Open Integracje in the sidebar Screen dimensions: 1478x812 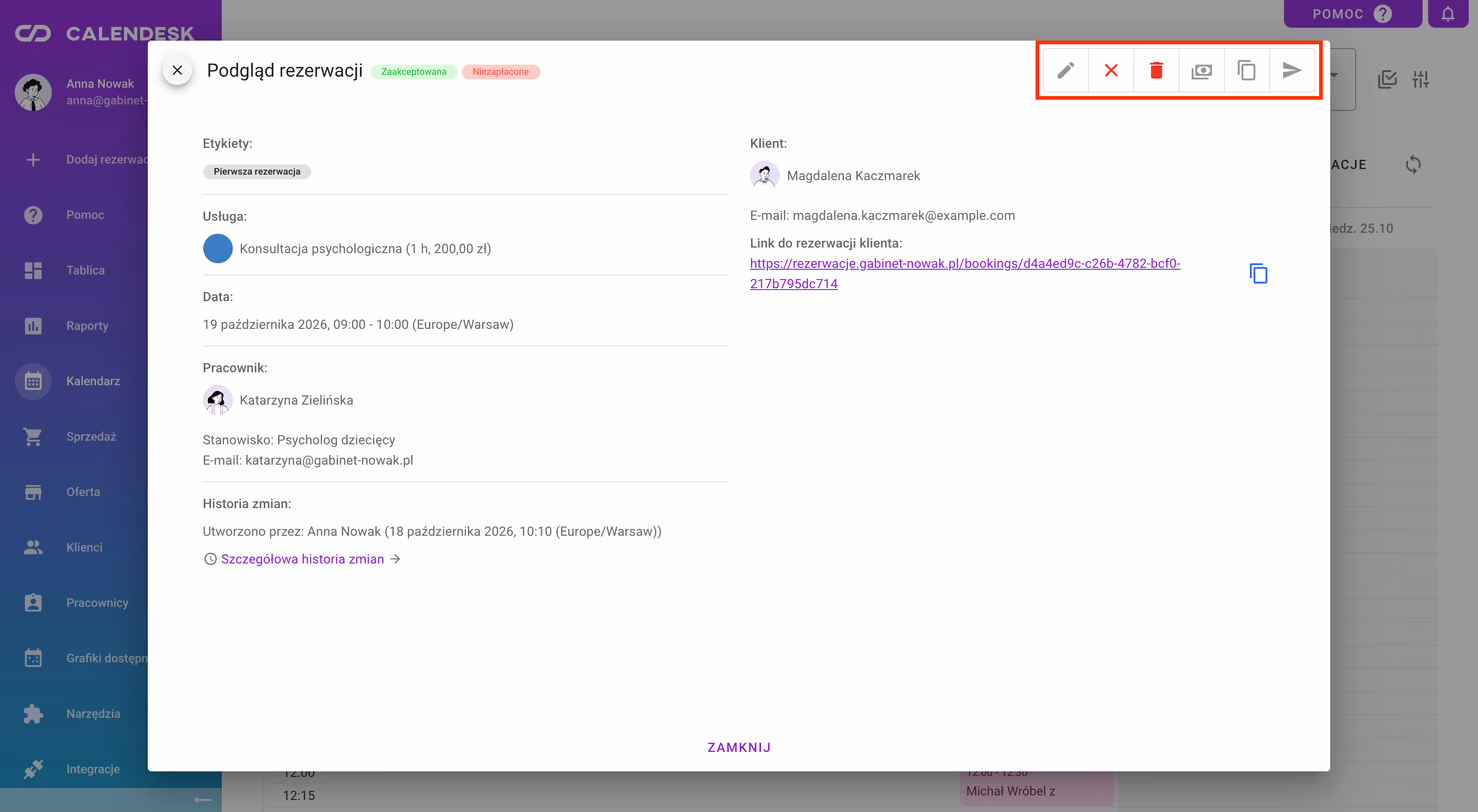pyautogui.click(x=93, y=769)
